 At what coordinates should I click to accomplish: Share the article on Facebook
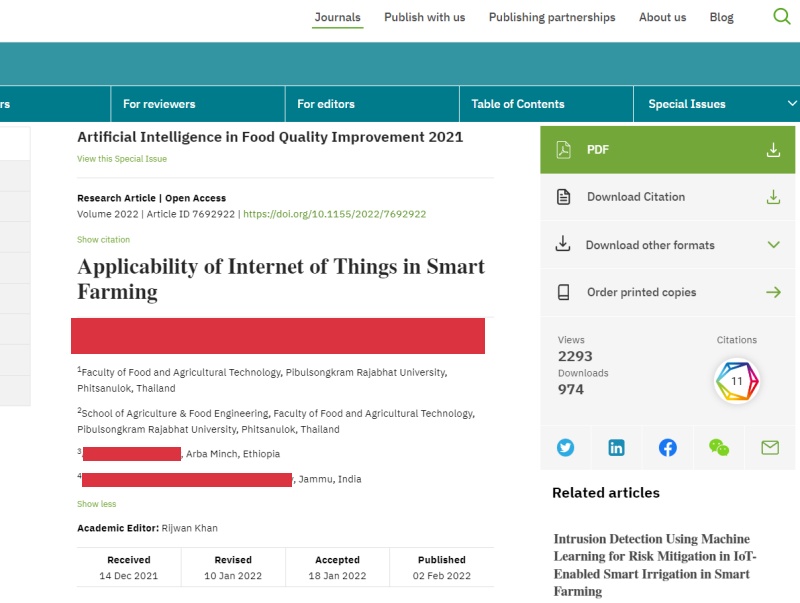pos(668,448)
